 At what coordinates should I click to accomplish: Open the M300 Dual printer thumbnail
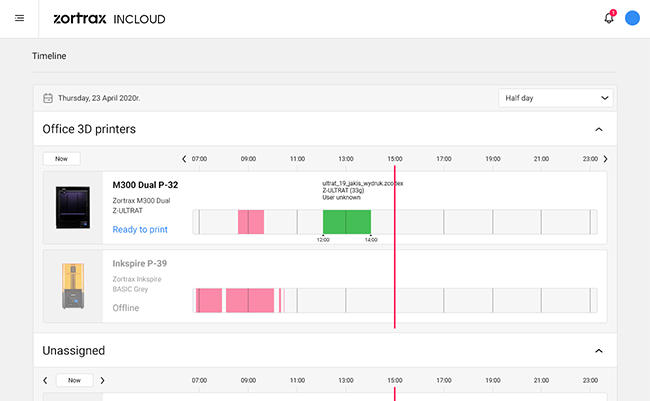pyautogui.click(x=73, y=207)
